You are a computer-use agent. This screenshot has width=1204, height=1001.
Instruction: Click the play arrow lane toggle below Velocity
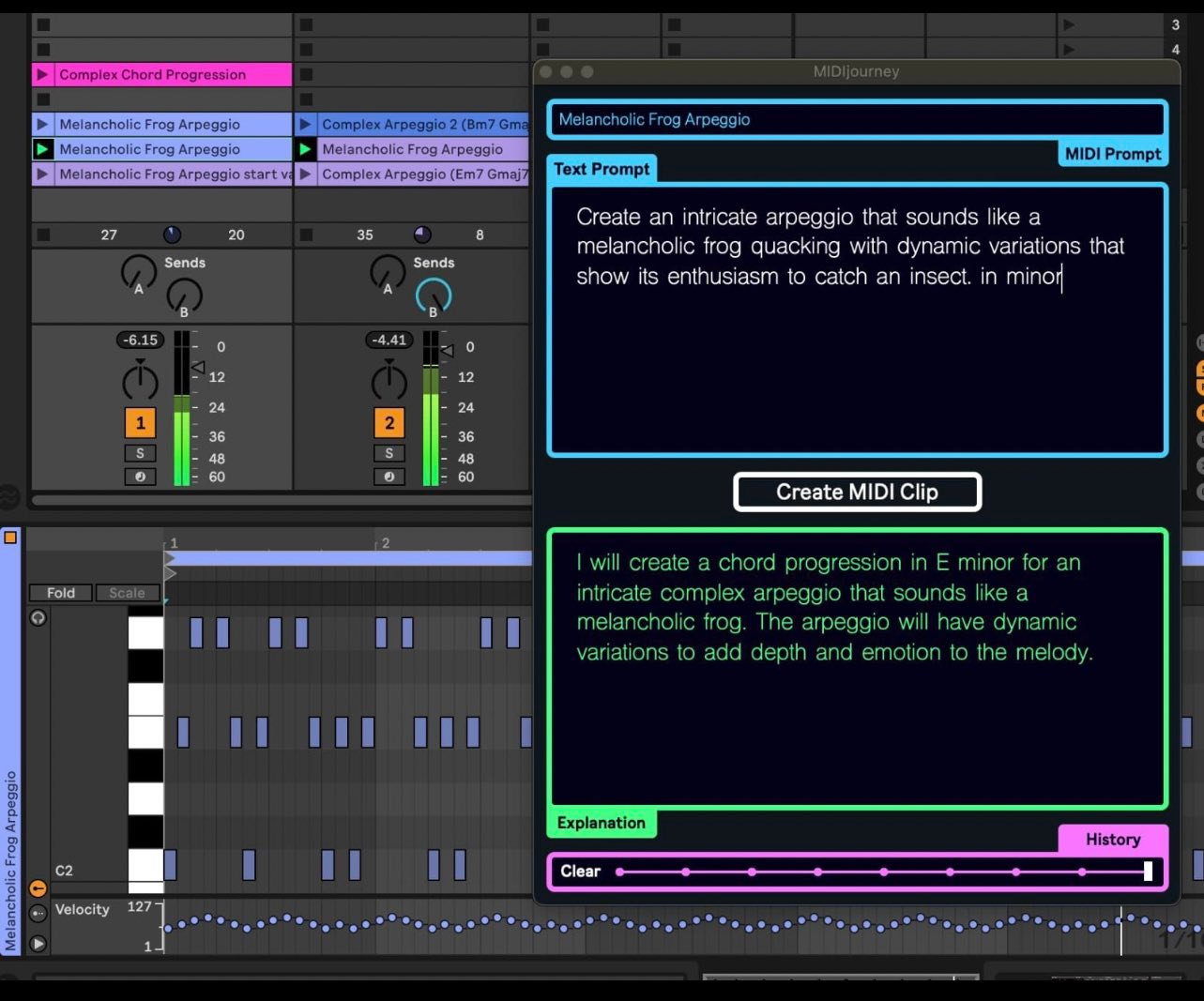[x=38, y=944]
